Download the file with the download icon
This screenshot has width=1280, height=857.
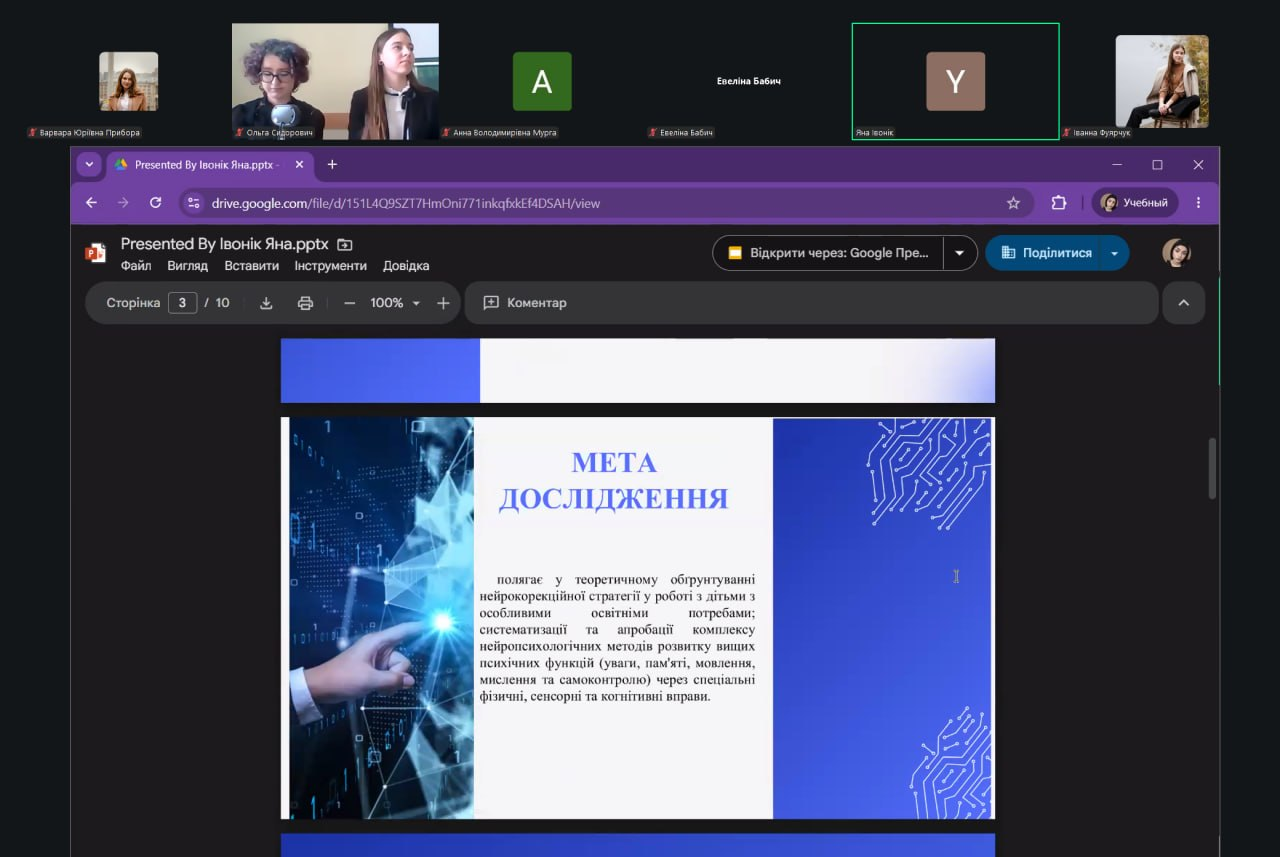pyautogui.click(x=266, y=303)
